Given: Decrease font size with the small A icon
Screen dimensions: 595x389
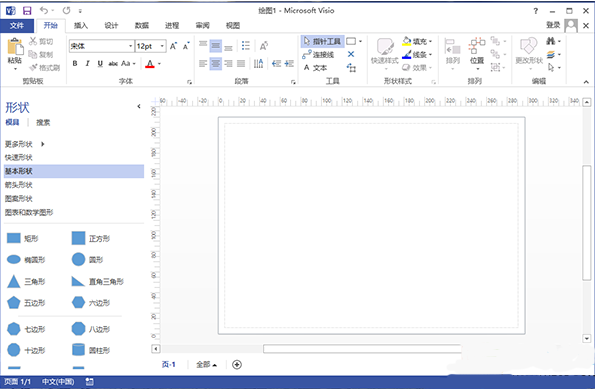Looking at the screenshot, I should tap(186, 46).
